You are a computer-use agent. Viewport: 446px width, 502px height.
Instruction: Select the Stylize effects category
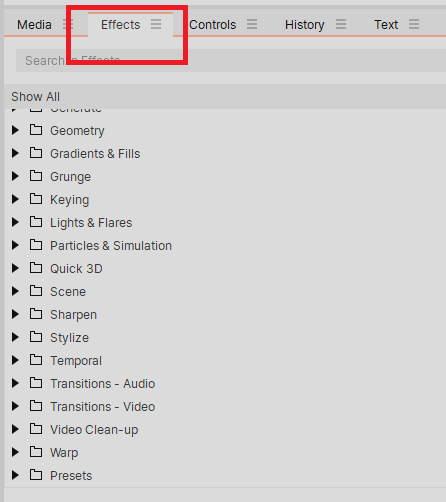coord(69,338)
